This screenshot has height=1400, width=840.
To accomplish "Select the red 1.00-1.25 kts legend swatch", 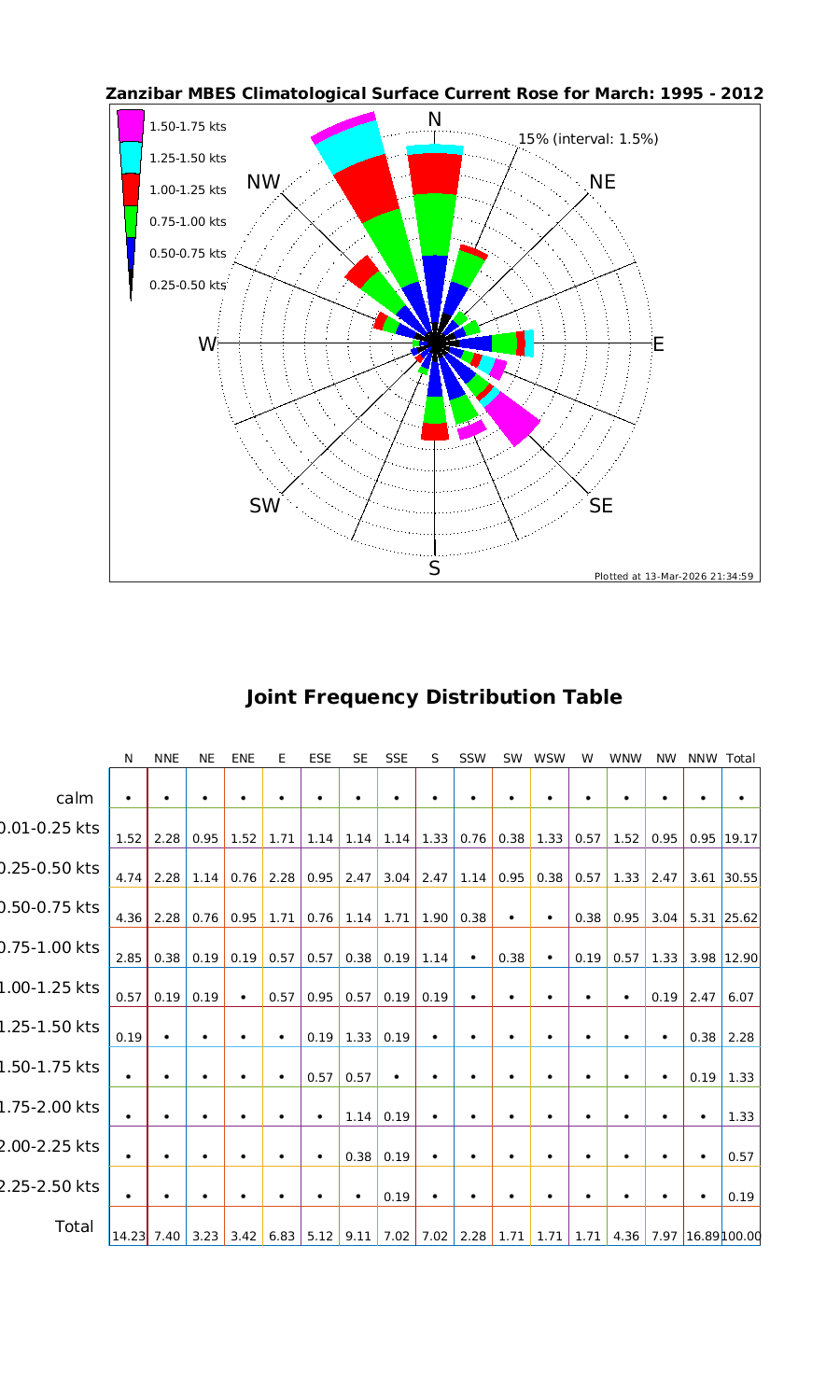I will coord(131,189).
